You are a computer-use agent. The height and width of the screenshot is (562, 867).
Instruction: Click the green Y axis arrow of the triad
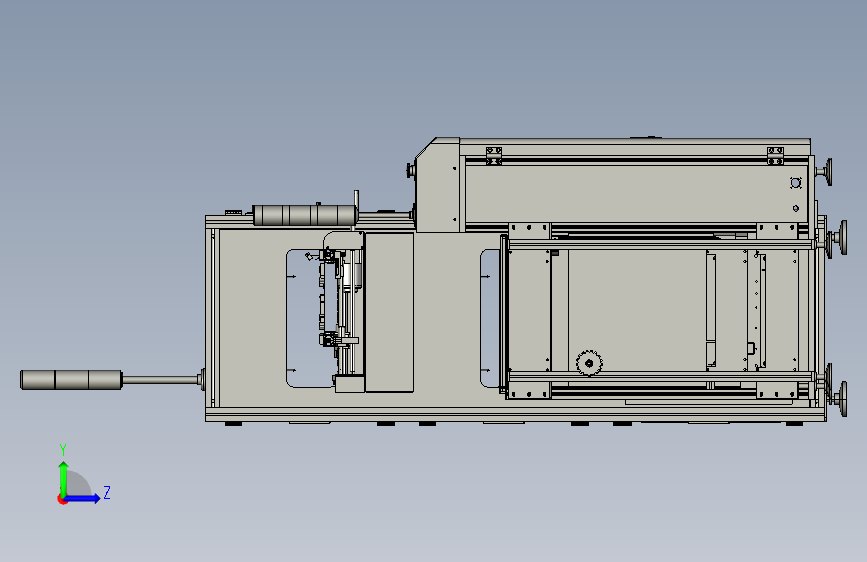pos(64,478)
